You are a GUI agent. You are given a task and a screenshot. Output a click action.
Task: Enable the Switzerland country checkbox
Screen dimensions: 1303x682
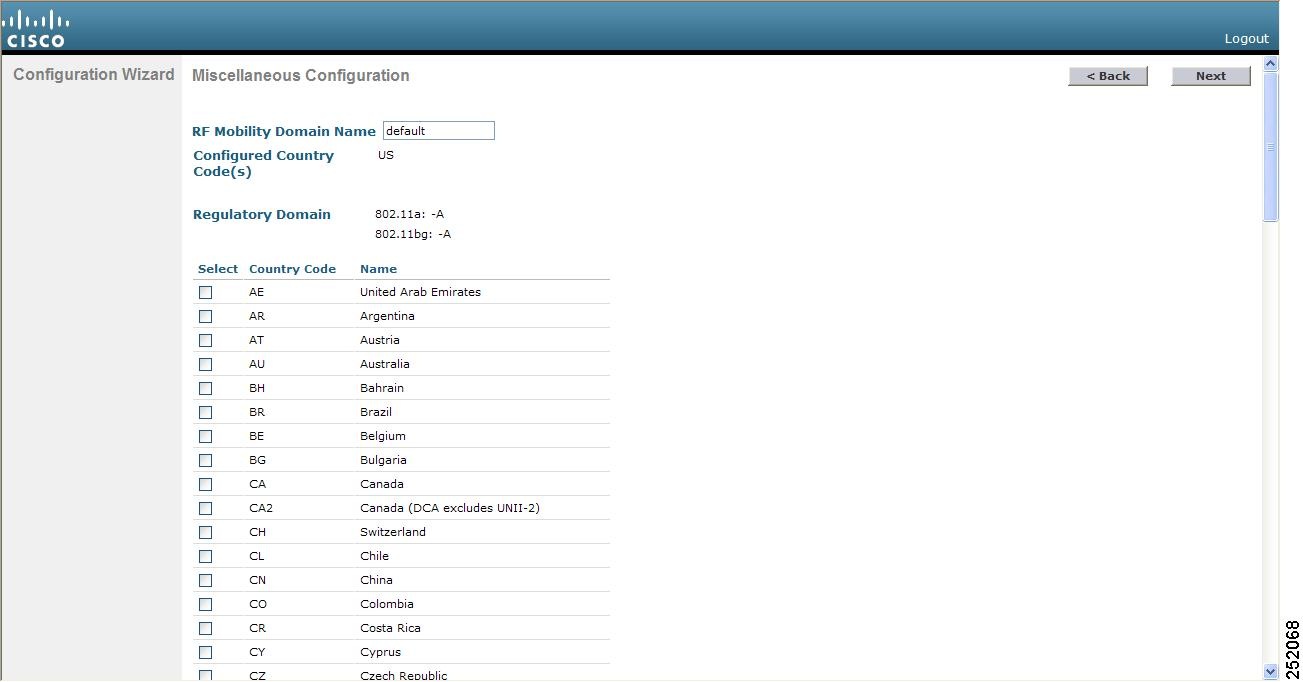click(205, 532)
